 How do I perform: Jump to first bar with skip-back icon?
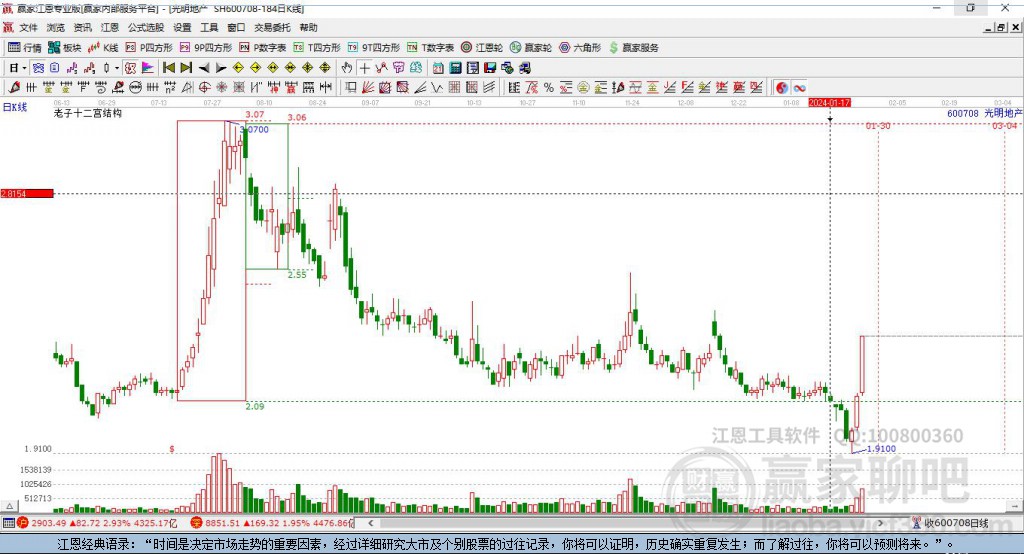point(168,68)
